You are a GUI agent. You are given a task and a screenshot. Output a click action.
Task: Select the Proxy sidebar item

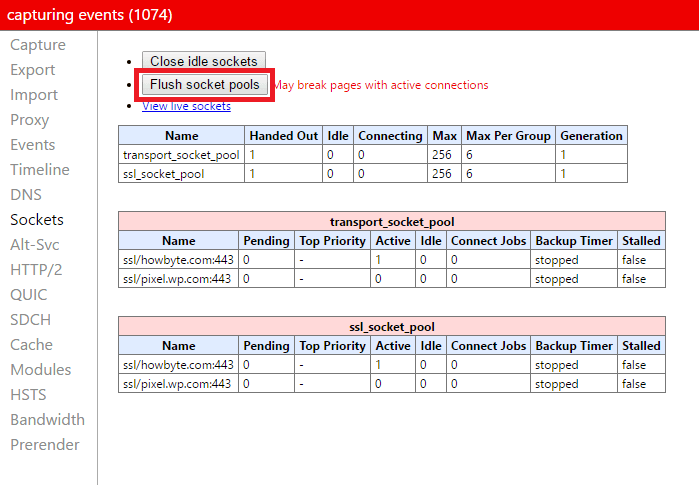30,120
